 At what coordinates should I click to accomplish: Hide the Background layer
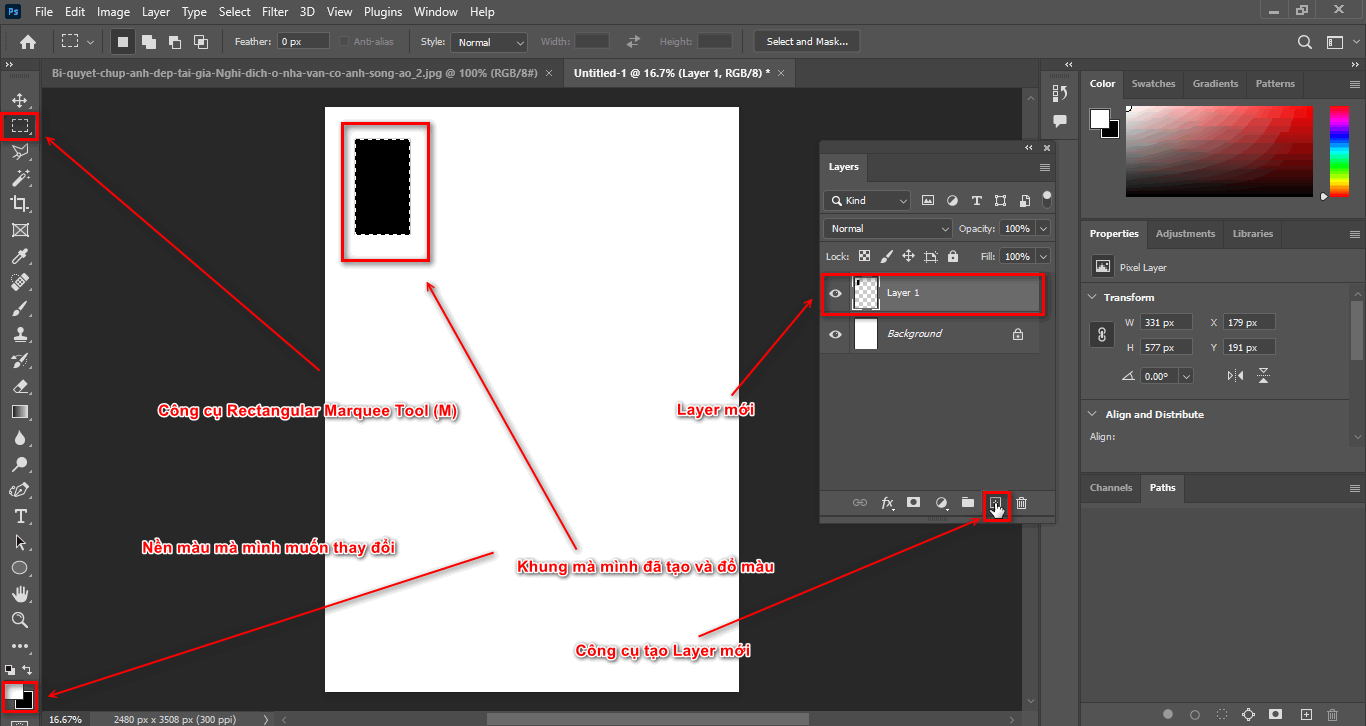pyautogui.click(x=835, y=334)
